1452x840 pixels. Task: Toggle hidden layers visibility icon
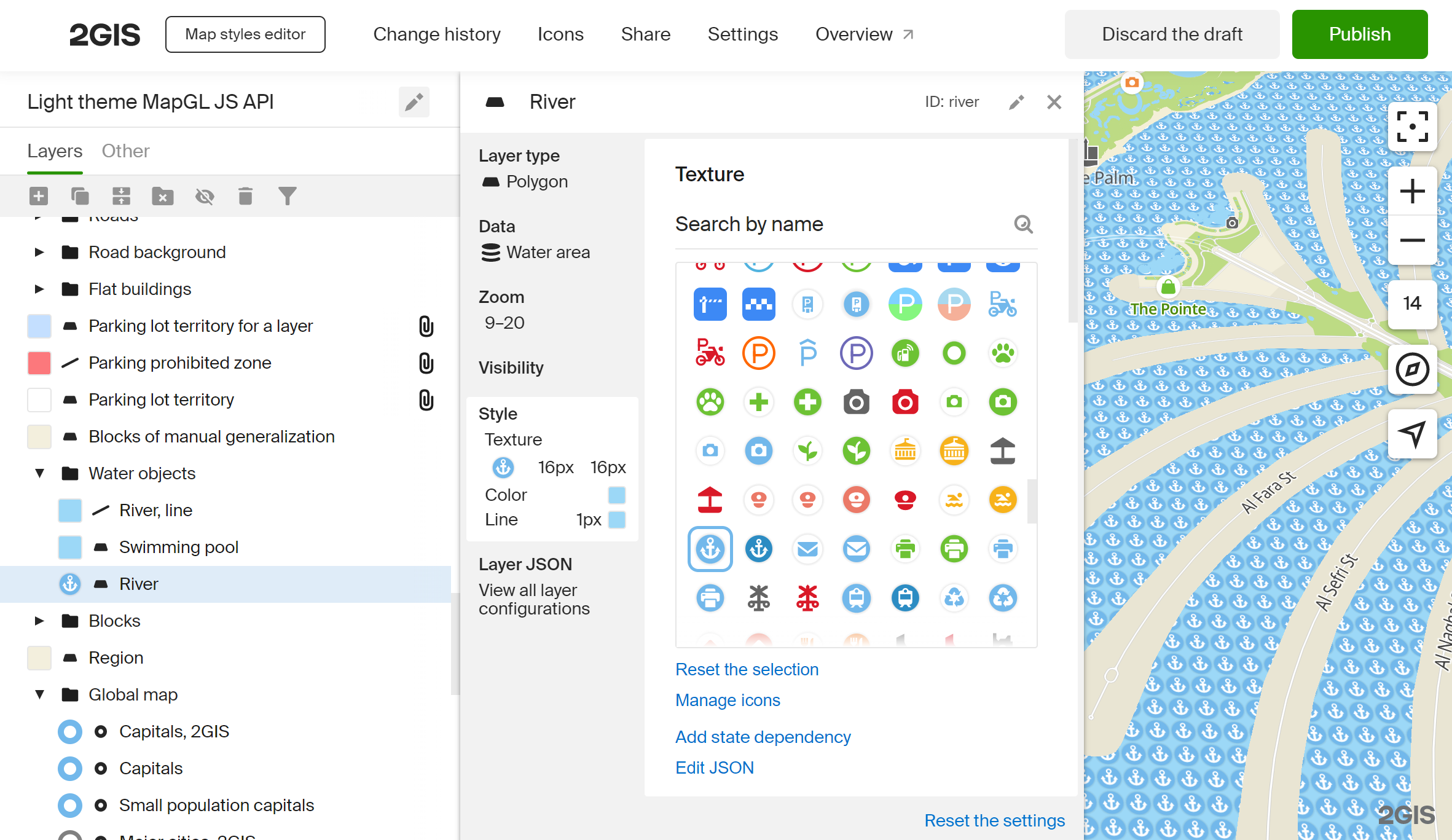pos(204,196)
